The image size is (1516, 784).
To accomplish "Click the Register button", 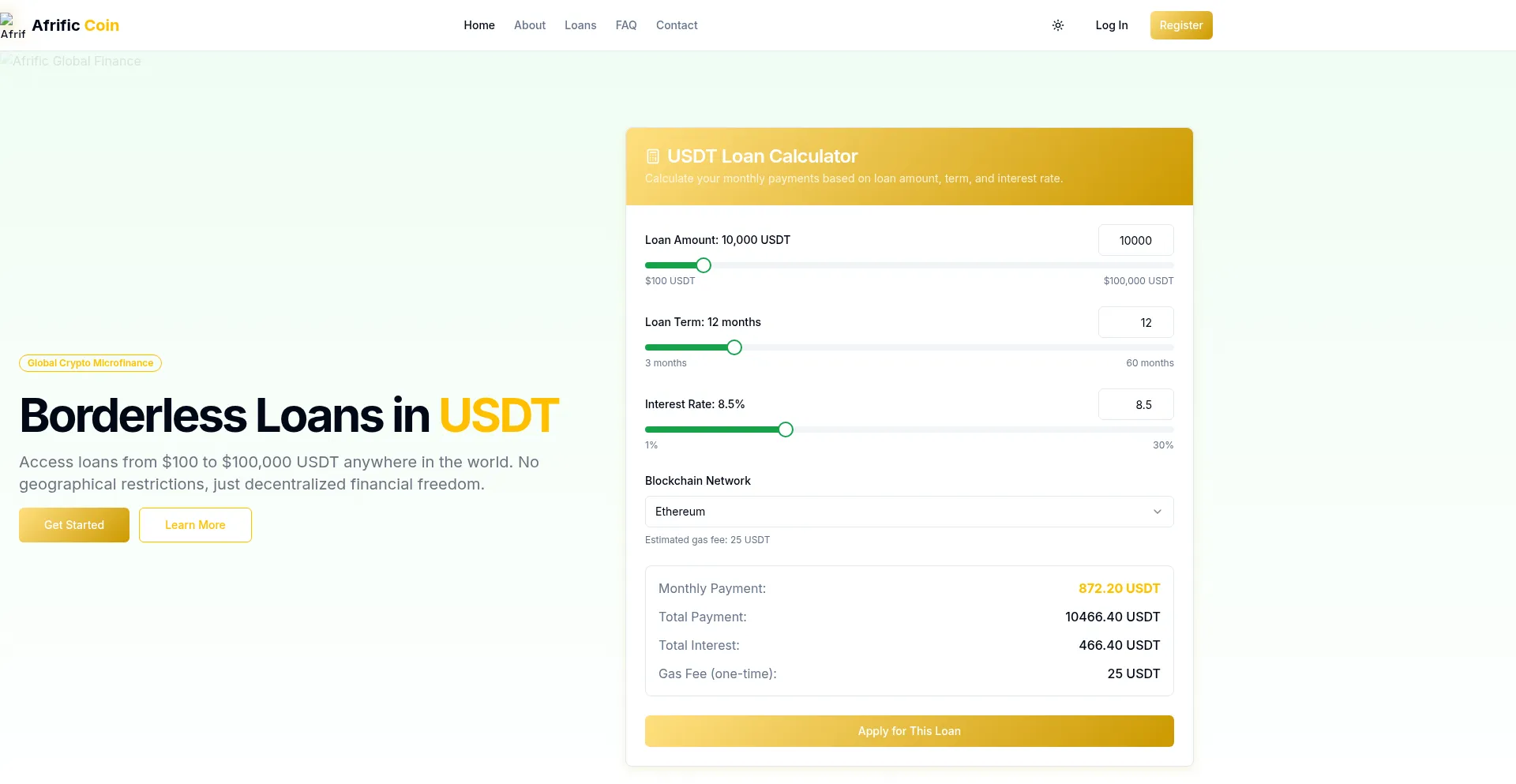I will coord(1181,25).
